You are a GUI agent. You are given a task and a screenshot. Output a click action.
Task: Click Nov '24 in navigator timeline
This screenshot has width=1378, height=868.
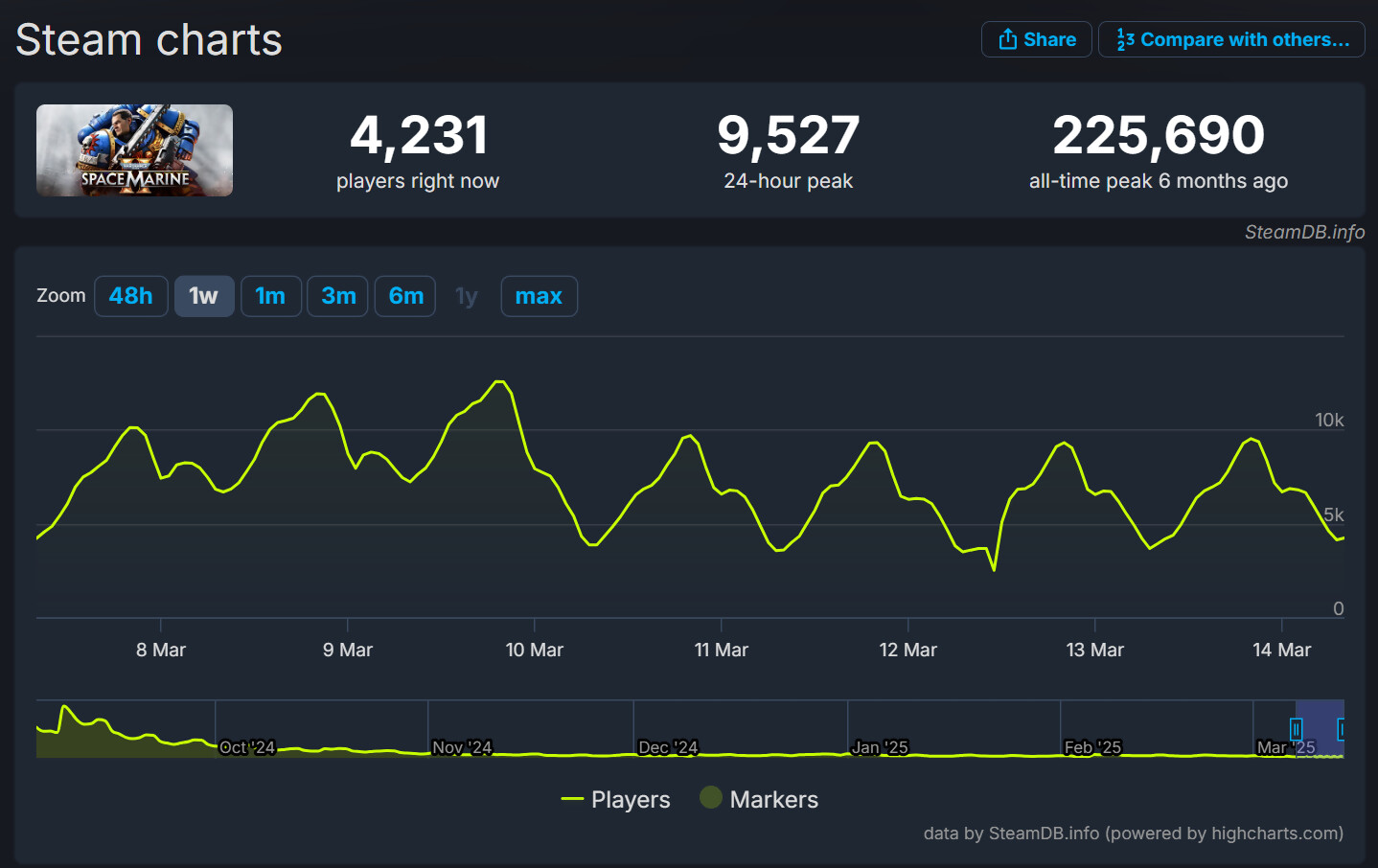click(462, 747)
